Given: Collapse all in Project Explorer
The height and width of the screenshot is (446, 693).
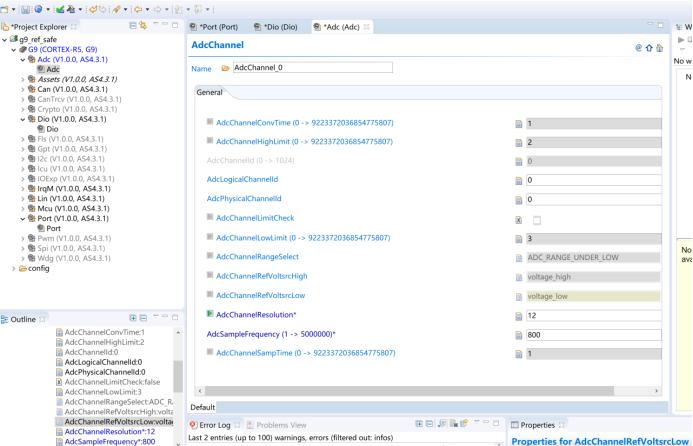Looking at the screenshot, I should [x=133, y=26].
